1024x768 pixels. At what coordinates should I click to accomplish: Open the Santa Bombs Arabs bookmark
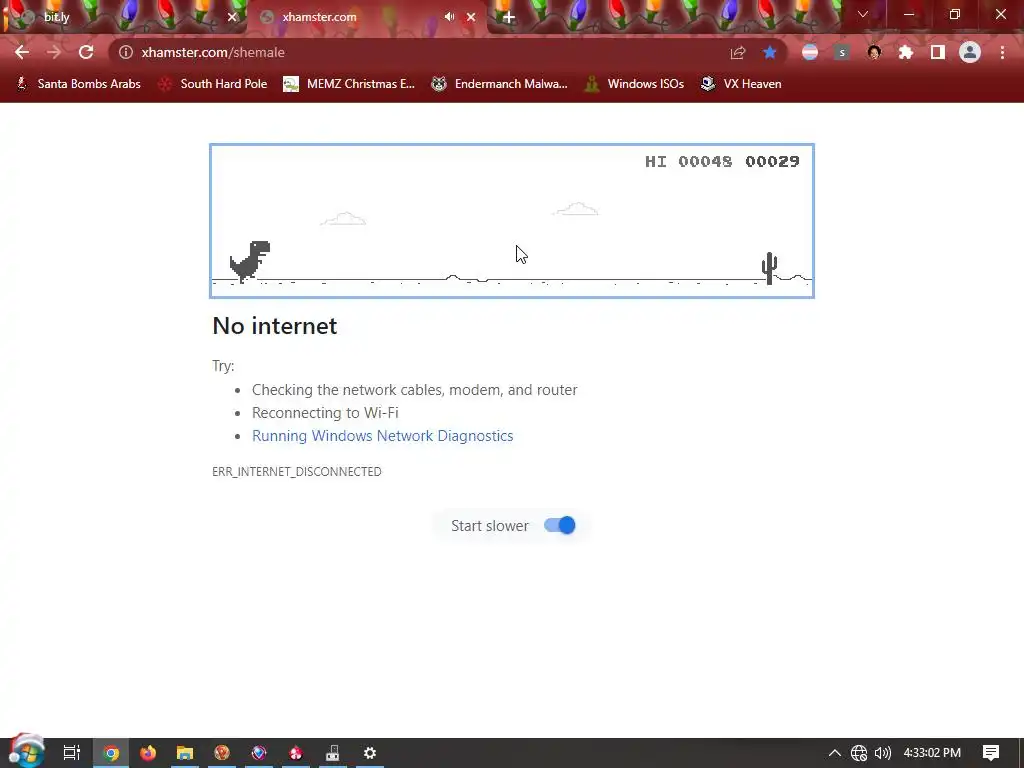78,84
